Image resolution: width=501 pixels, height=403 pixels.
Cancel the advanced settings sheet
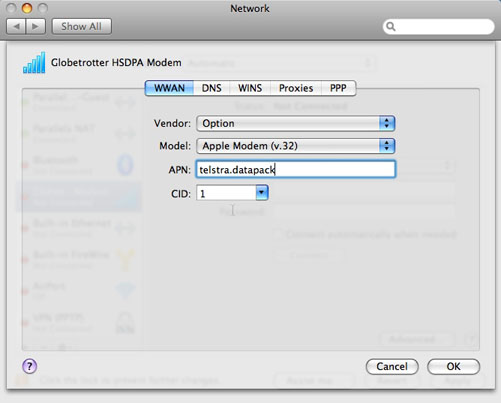pyautogui.click(x=392, y=367)
